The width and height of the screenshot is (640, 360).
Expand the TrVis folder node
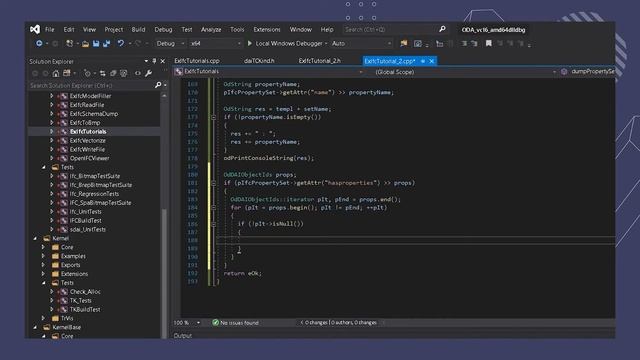click(x=43, y=318)
